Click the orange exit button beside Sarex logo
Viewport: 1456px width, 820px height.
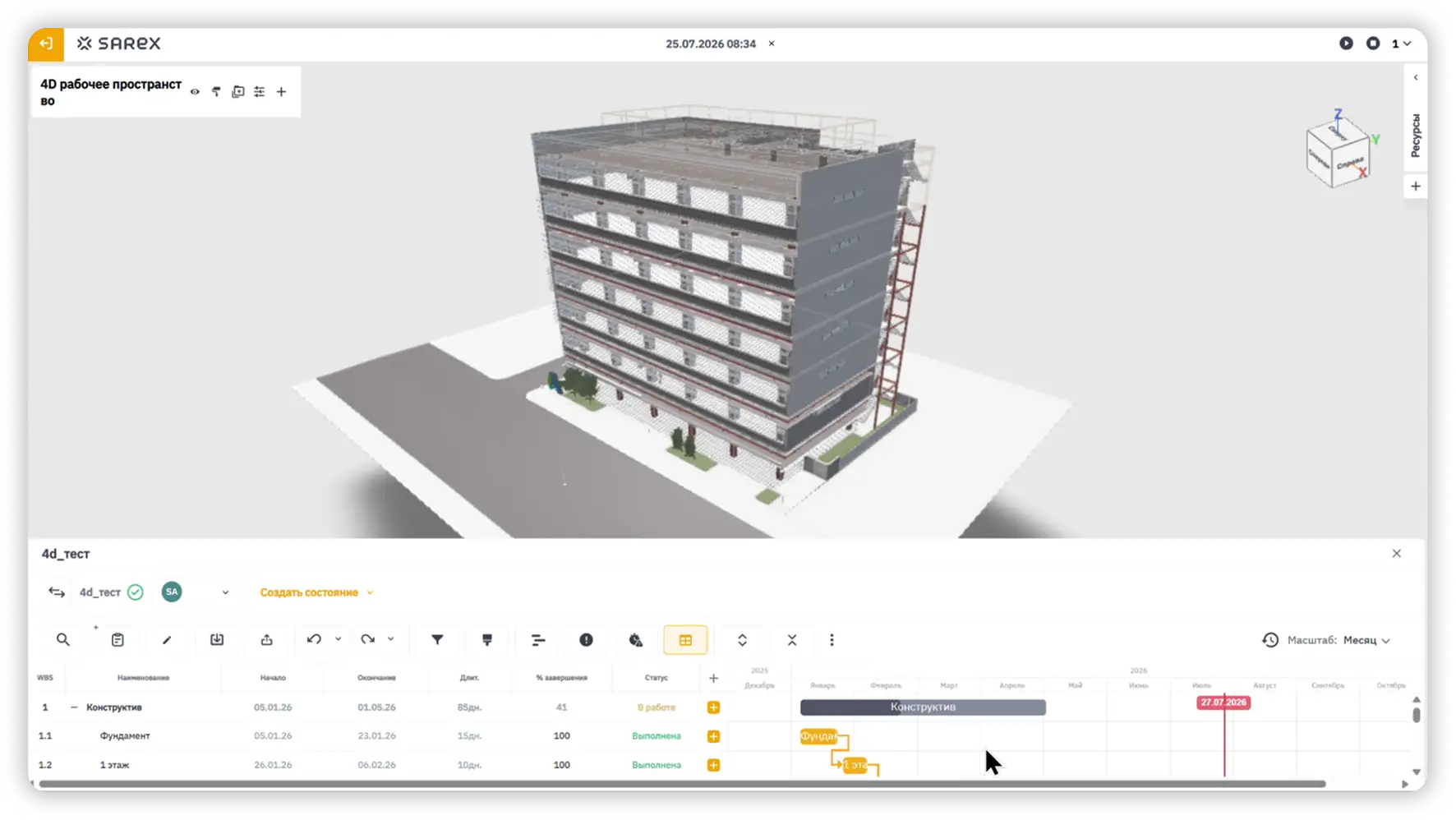(x=46, y=44)
